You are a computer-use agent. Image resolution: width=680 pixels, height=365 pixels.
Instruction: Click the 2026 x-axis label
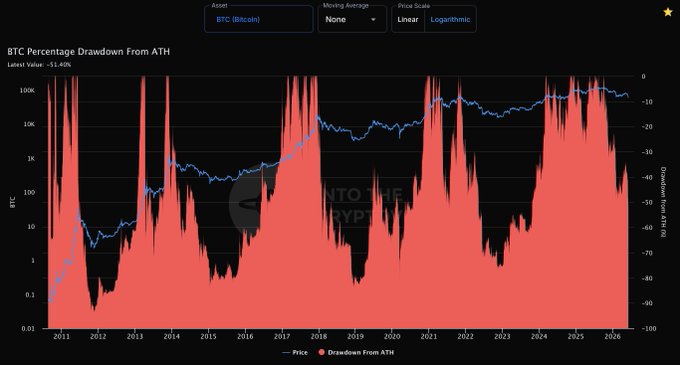pos(612,336)
